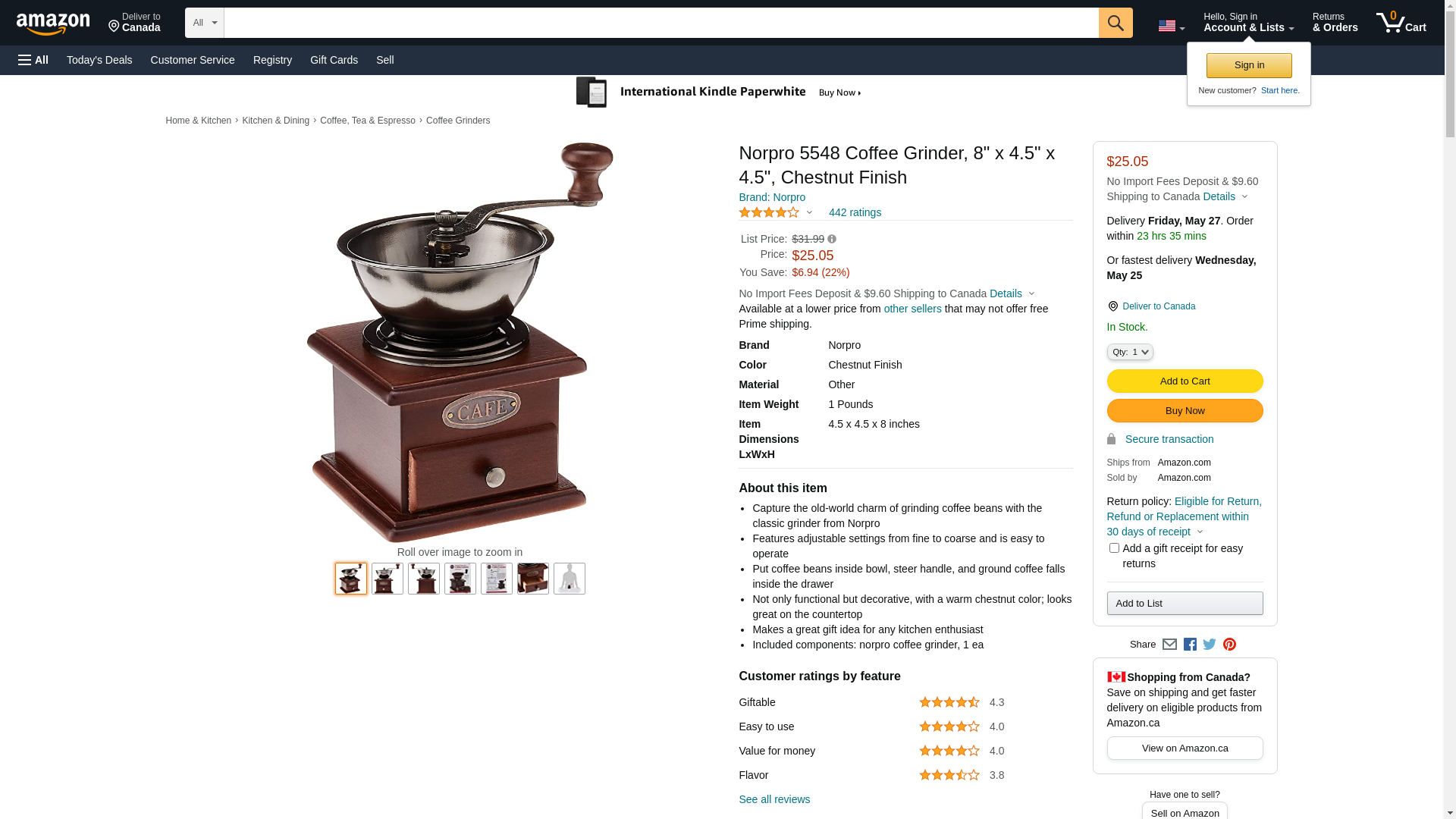Open the All hamburger menu
1456x819 pixels.
point(33,60)
